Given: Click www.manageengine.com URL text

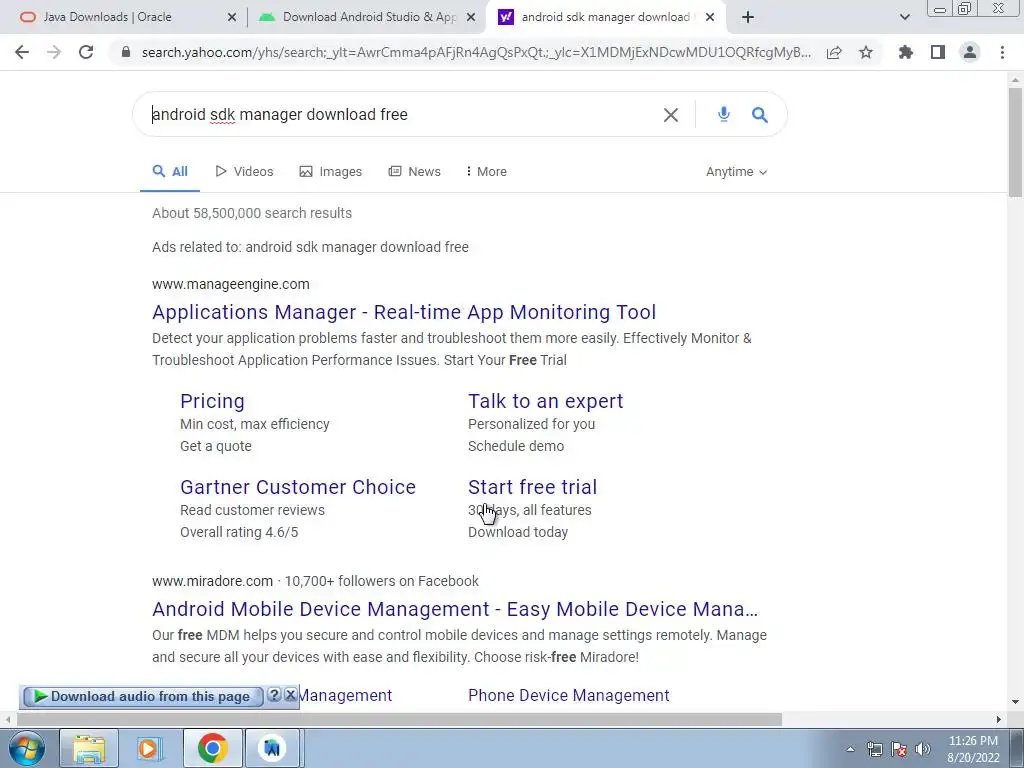Looking at the screenshot, I should click(x=231, y=284).
